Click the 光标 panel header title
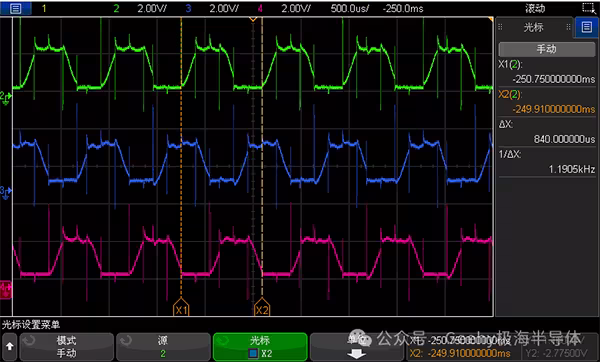The height and width of the screenshot is (362, 600). point(533,27)
